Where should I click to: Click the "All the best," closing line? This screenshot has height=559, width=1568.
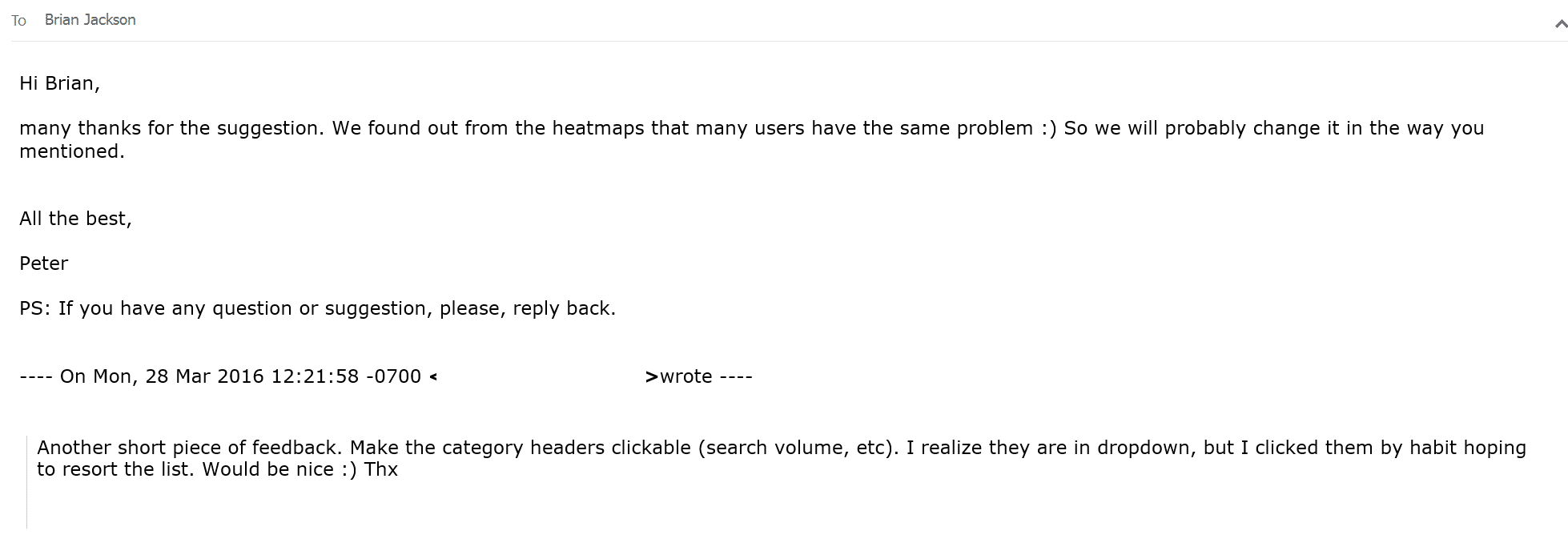pyautogui.click(x=75, y=219)
